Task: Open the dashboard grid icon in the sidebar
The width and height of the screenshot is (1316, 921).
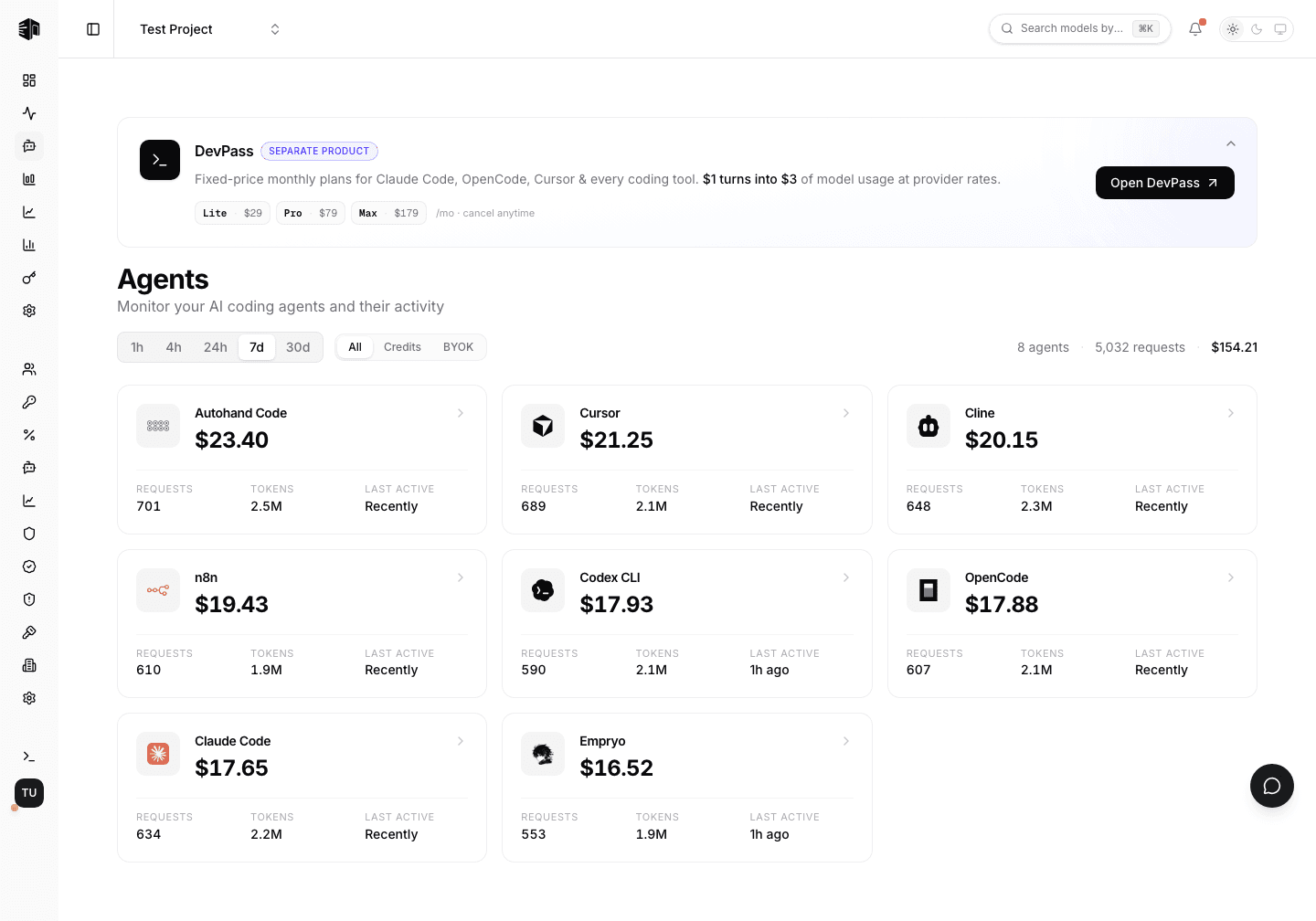Action: click(29, 80)
